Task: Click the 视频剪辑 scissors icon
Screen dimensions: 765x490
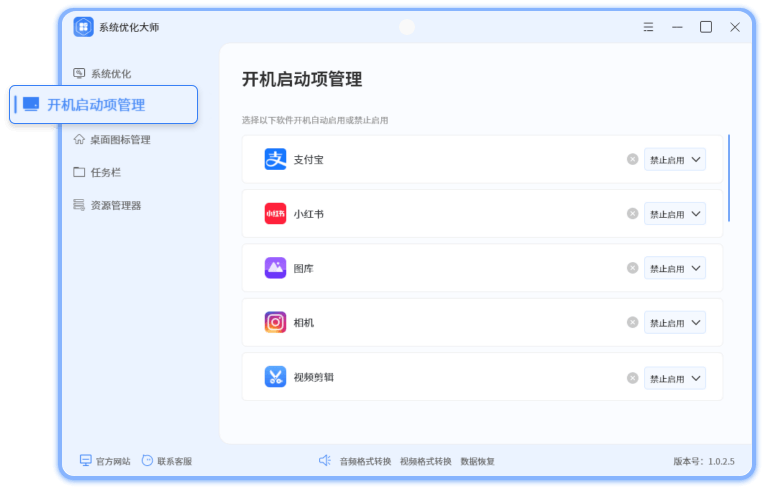Action: pos(275,377)
